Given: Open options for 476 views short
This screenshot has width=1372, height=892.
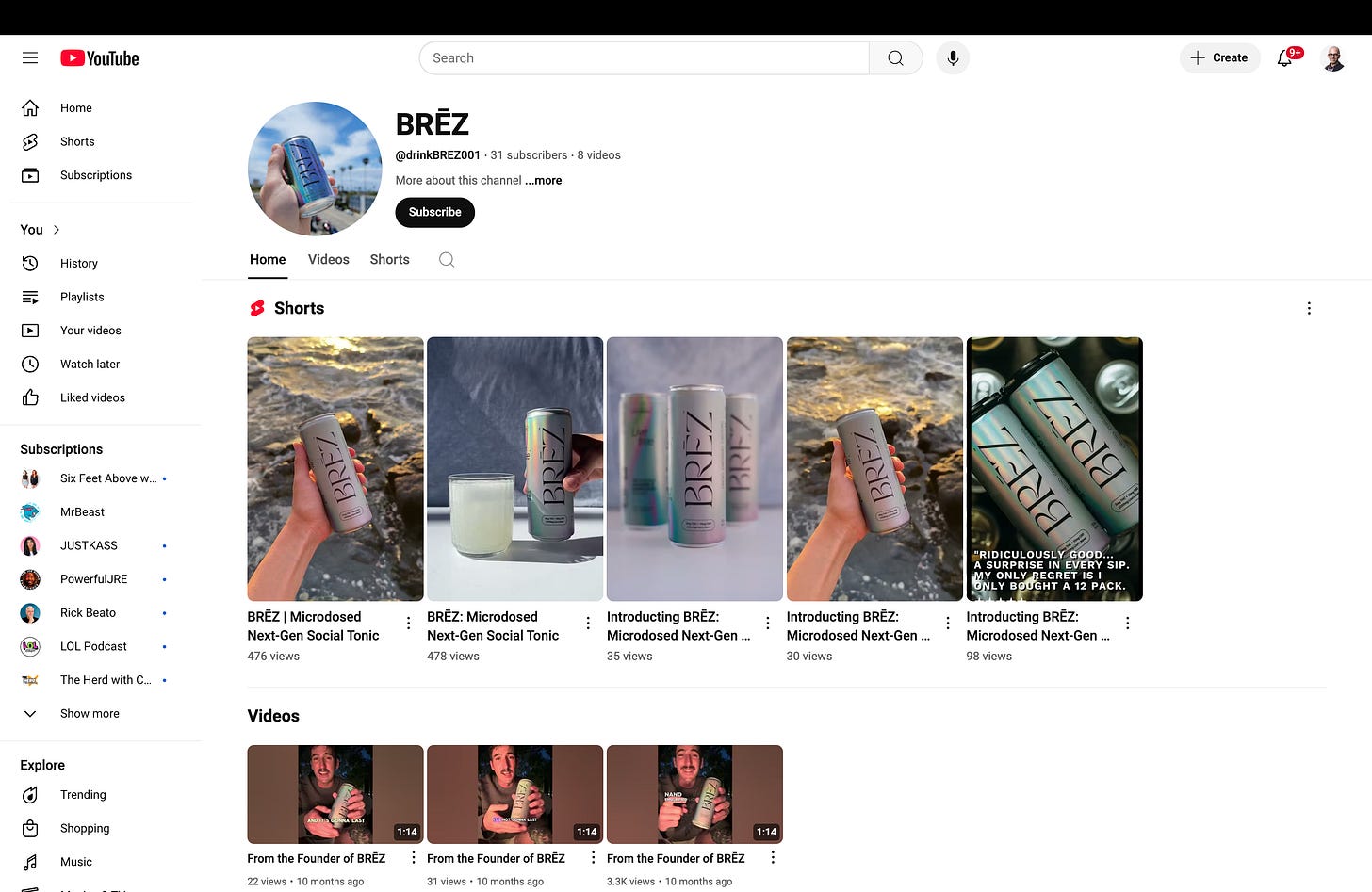Looking at the screenshot, I should (408, 624).
